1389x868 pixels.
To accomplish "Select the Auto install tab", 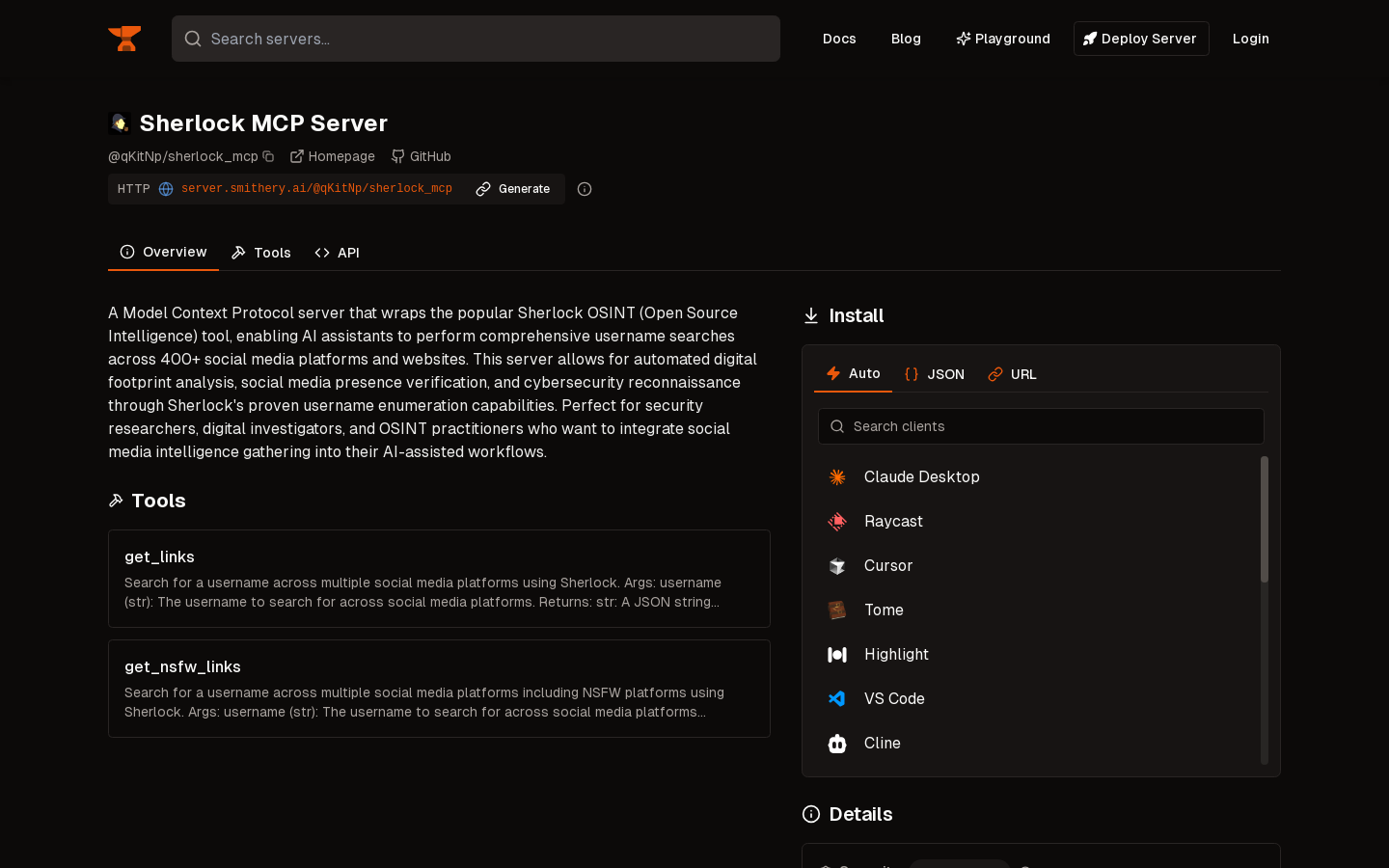I will click(x=853, y=373).
